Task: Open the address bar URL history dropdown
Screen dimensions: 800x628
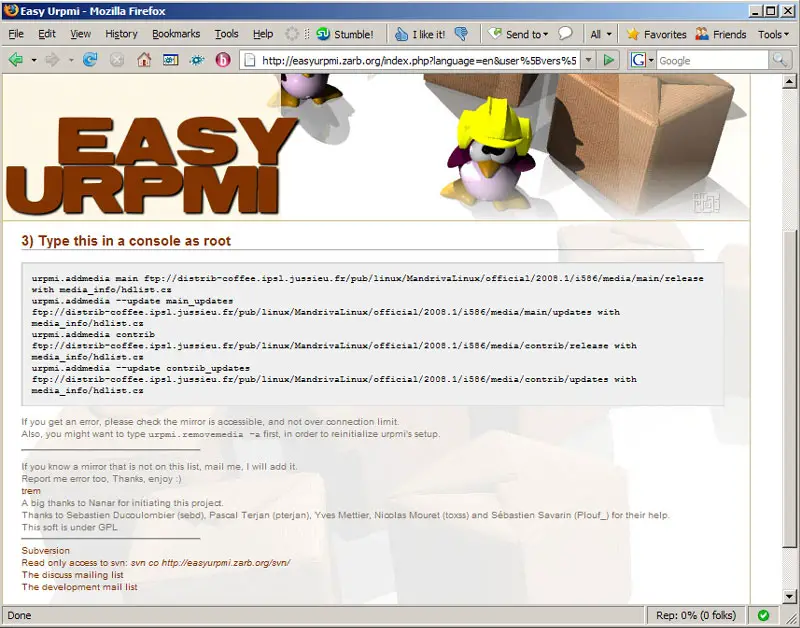Action: 588,60
